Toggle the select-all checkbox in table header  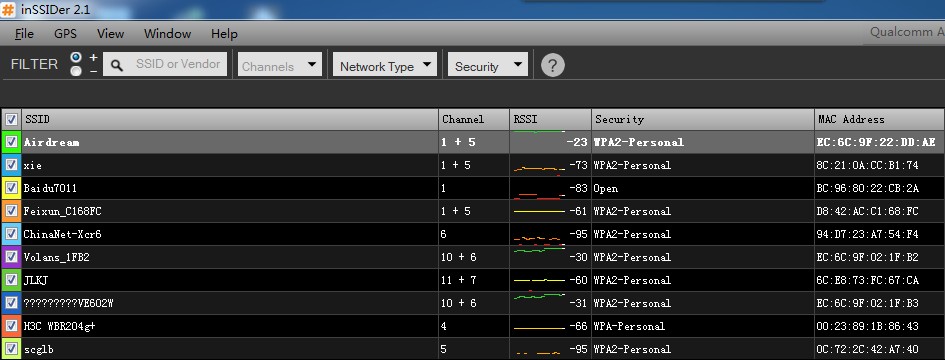click(x=11, y=119)
